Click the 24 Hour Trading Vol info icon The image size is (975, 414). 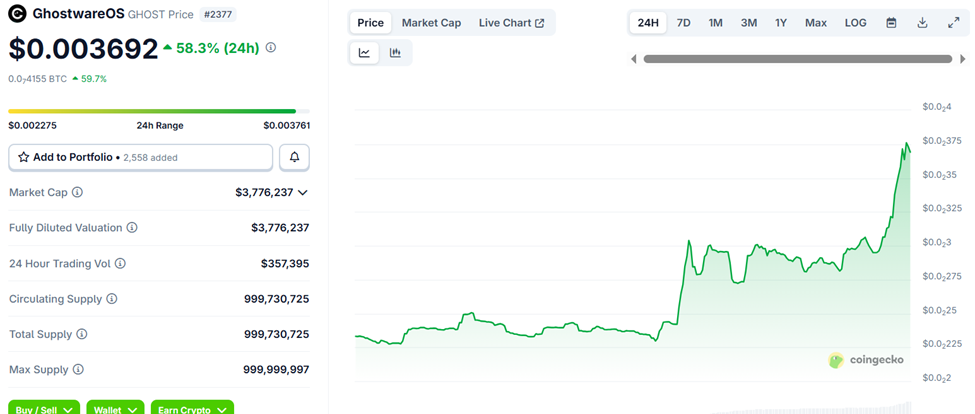tap(120, 264)
